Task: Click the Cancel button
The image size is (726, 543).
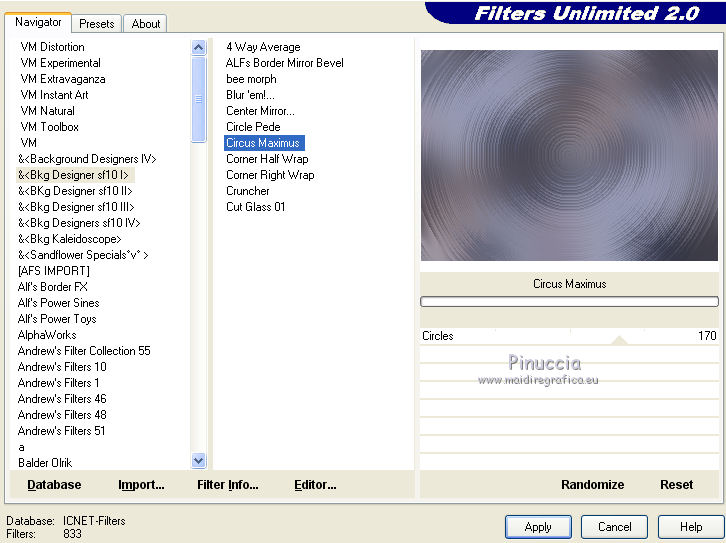Action: tap(614, 527)
